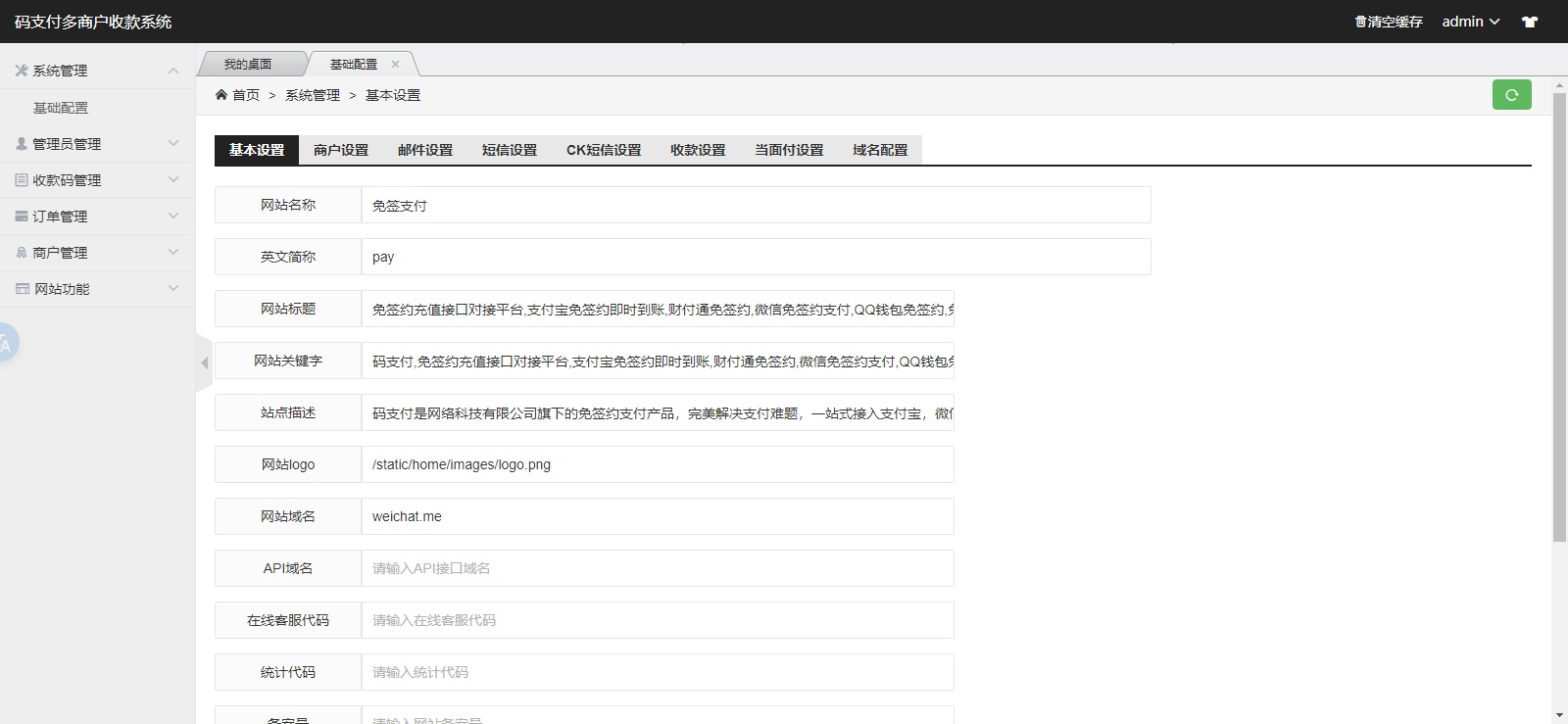
Task: Click the skin theme shirt icon
Action: click(1530, 22)
